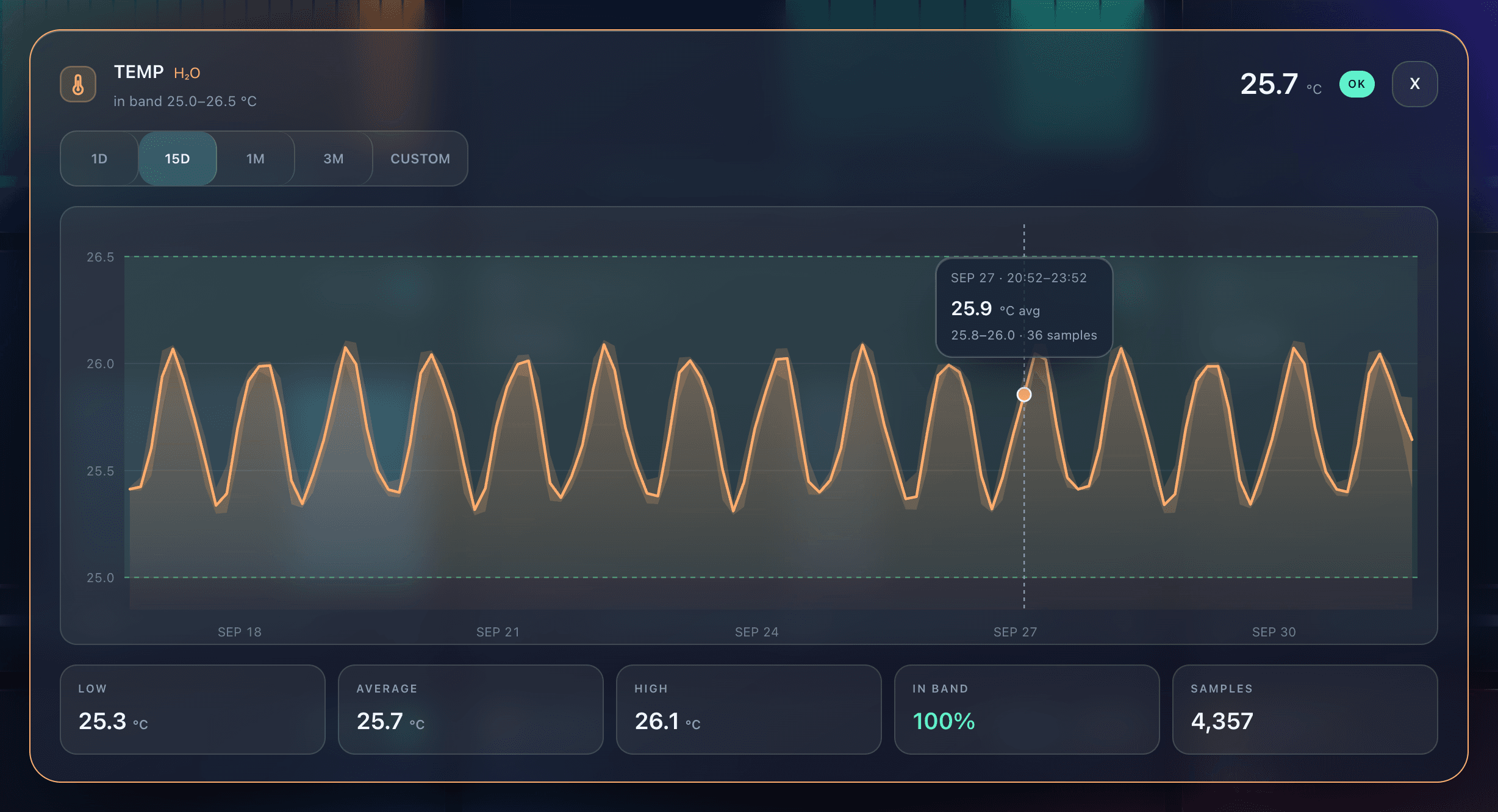The height and width of the screenshot is (812, 1498).
Task: Click the 26.5 y-axis label
Action: [101, 257]
